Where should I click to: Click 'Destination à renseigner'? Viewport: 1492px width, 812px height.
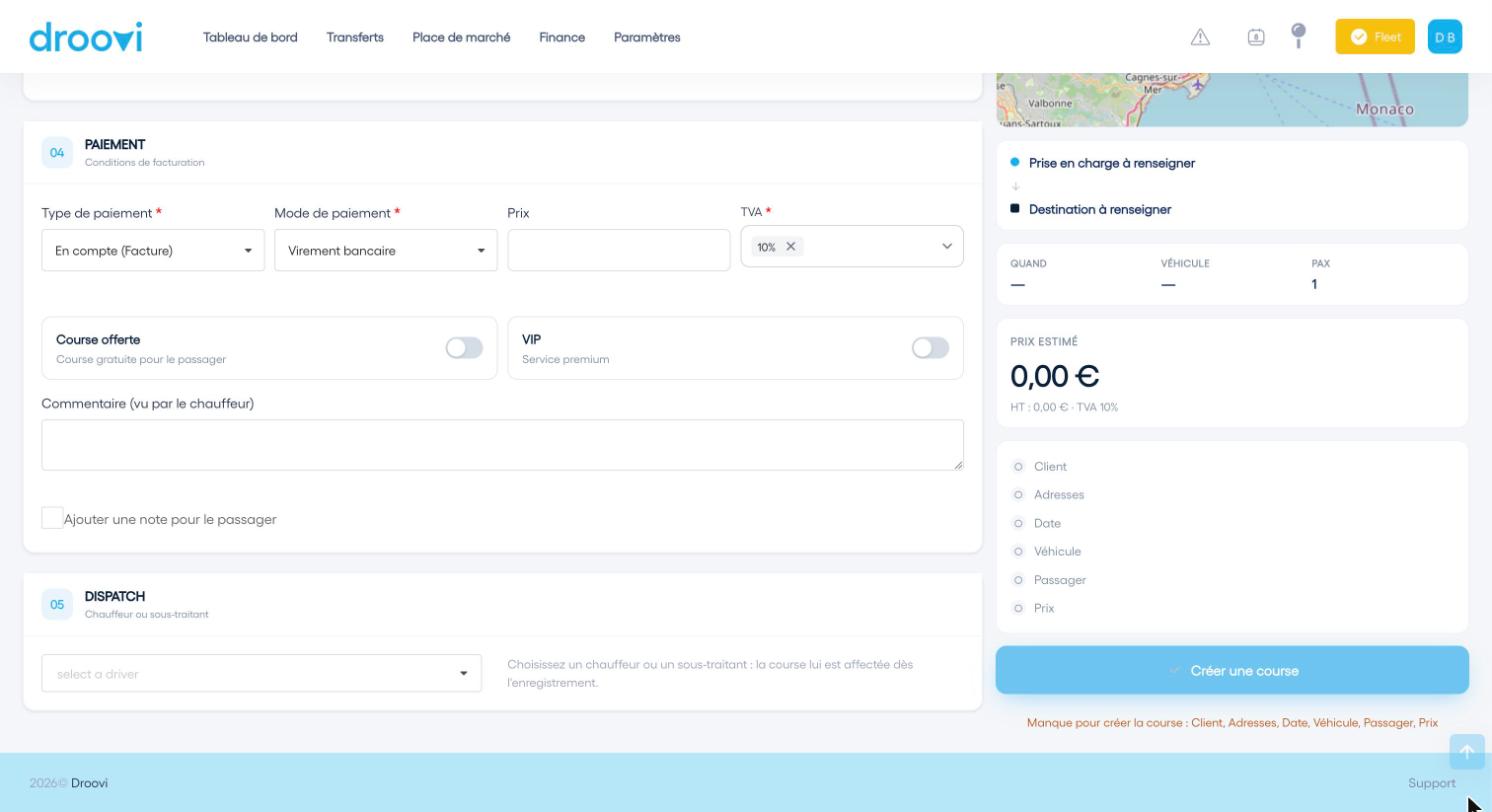[1100, 209]
